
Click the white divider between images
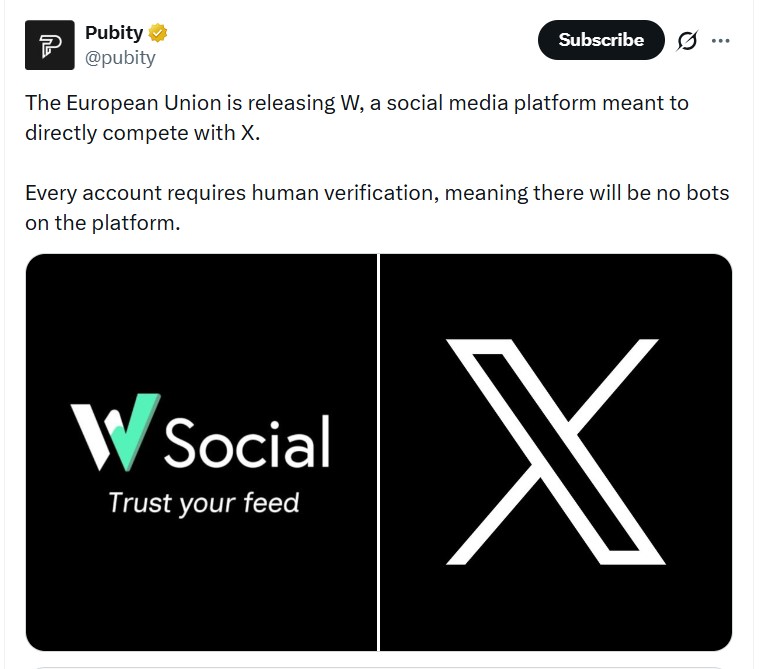[x=378, y=452]
